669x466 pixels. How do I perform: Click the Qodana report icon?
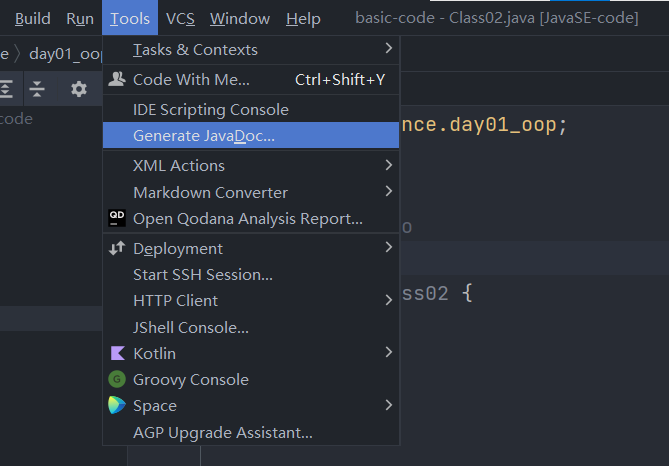[117, 218]
